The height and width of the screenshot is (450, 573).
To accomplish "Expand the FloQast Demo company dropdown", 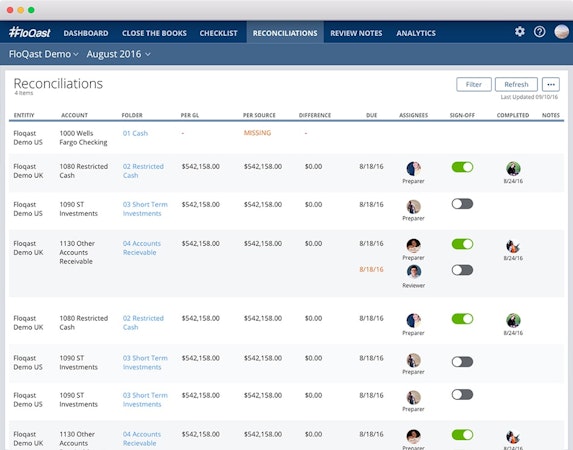I will [43, 54].
